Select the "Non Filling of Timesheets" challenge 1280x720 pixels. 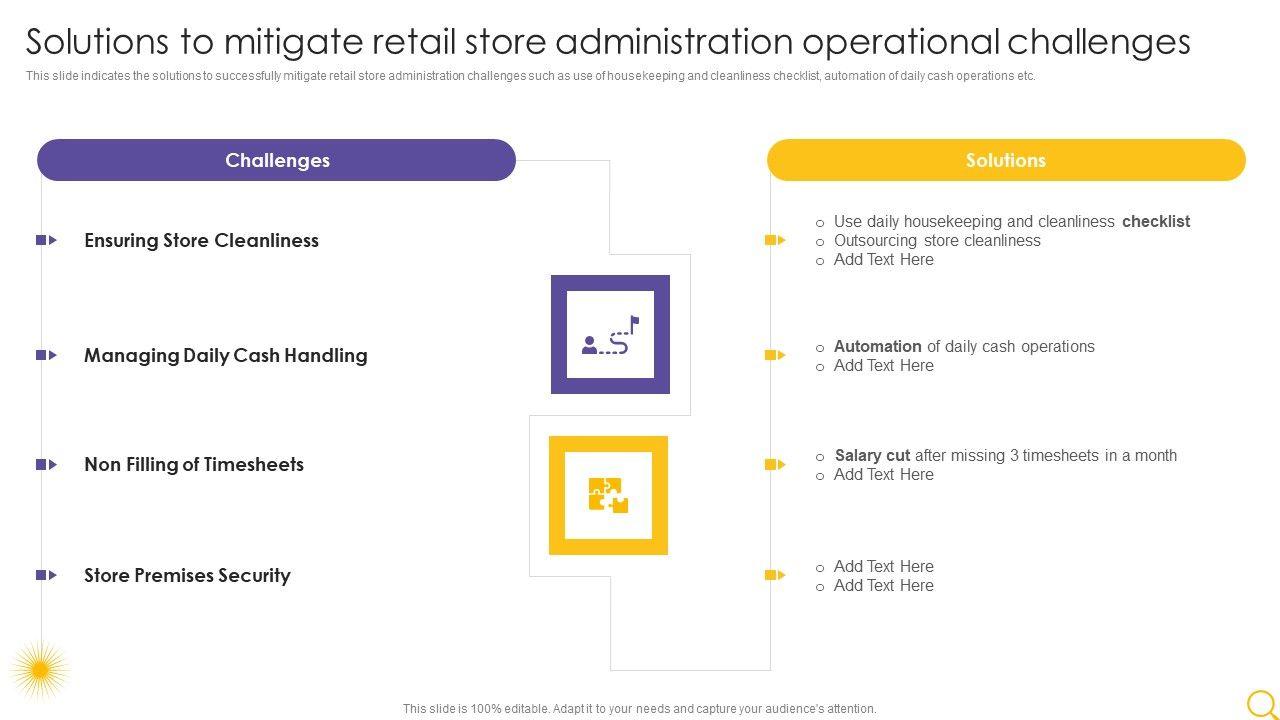point(194,464)
